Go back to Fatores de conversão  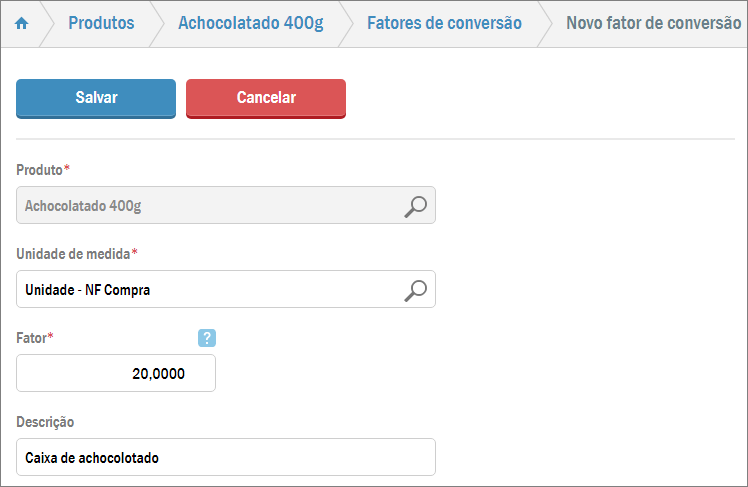pos(444,23)
